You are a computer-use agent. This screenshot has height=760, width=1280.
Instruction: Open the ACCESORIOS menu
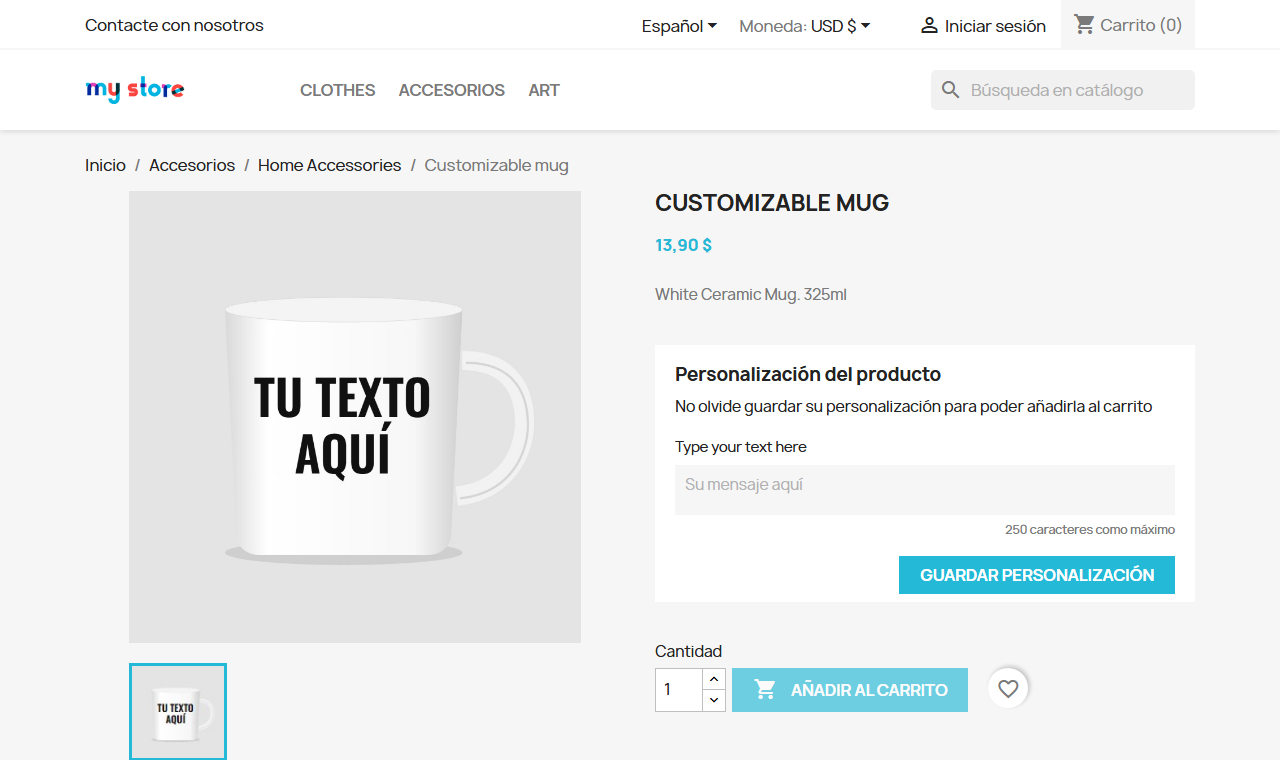pyautogui.click(x=452, y=90)
